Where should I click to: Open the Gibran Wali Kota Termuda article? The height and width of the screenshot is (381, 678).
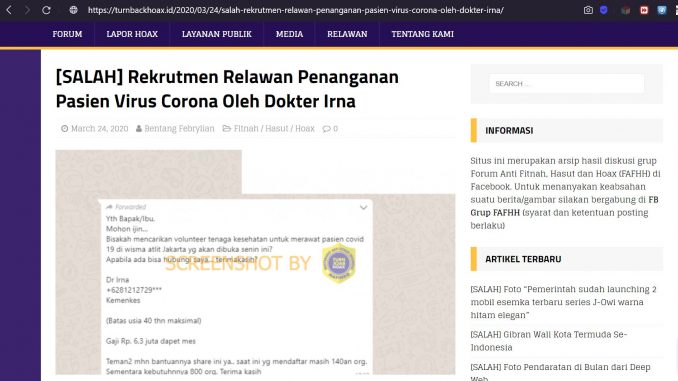click(x=549, y=341)
